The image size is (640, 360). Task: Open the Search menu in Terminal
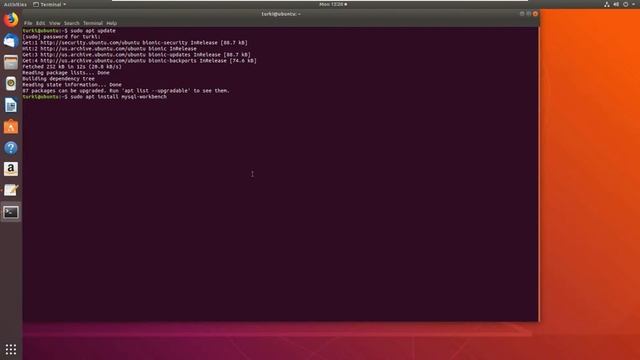click(71, 23)
